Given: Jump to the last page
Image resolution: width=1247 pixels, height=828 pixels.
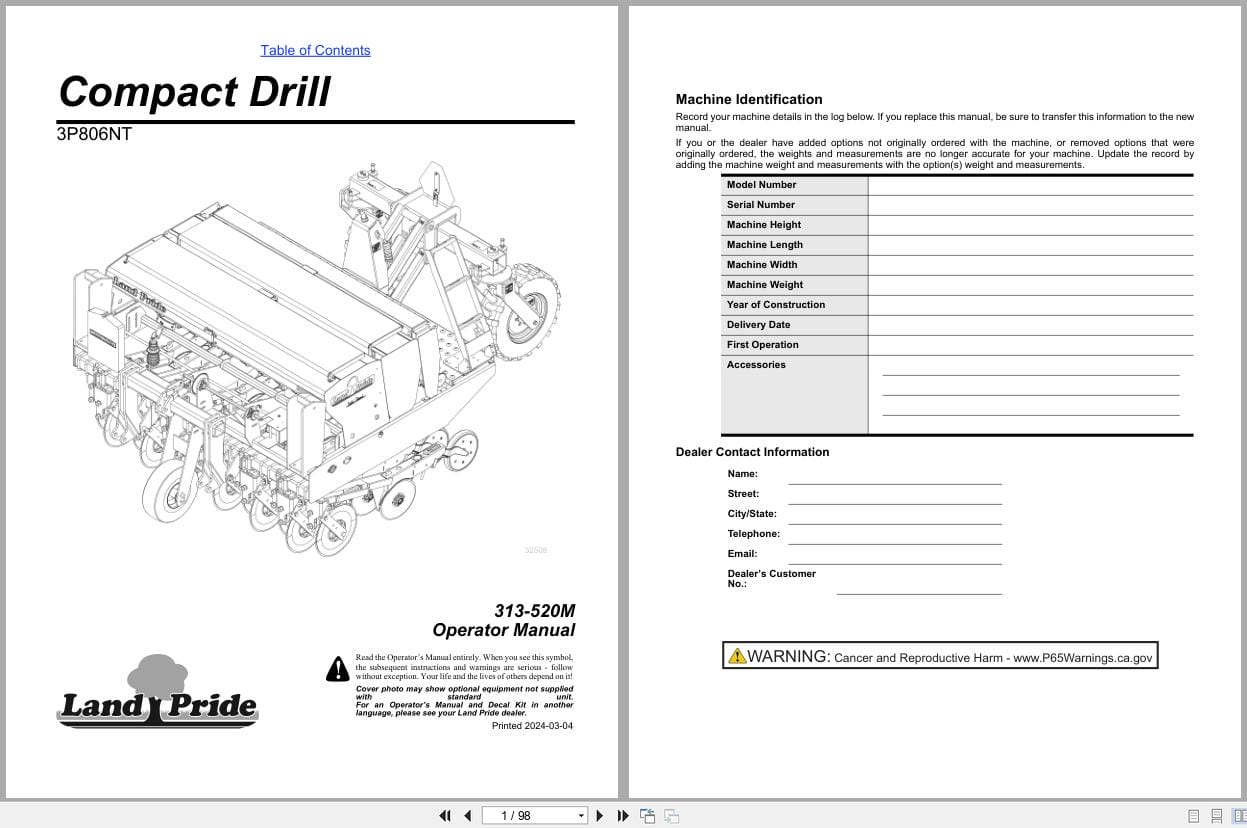Looking at the screenshot, I should coord(623,816).
